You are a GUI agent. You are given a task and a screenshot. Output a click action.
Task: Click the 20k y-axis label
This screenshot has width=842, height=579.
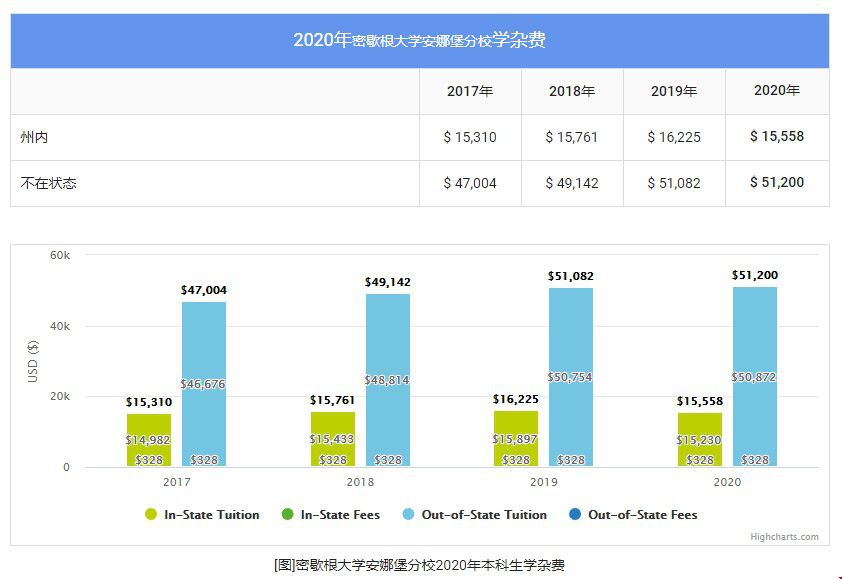(60, 396)
